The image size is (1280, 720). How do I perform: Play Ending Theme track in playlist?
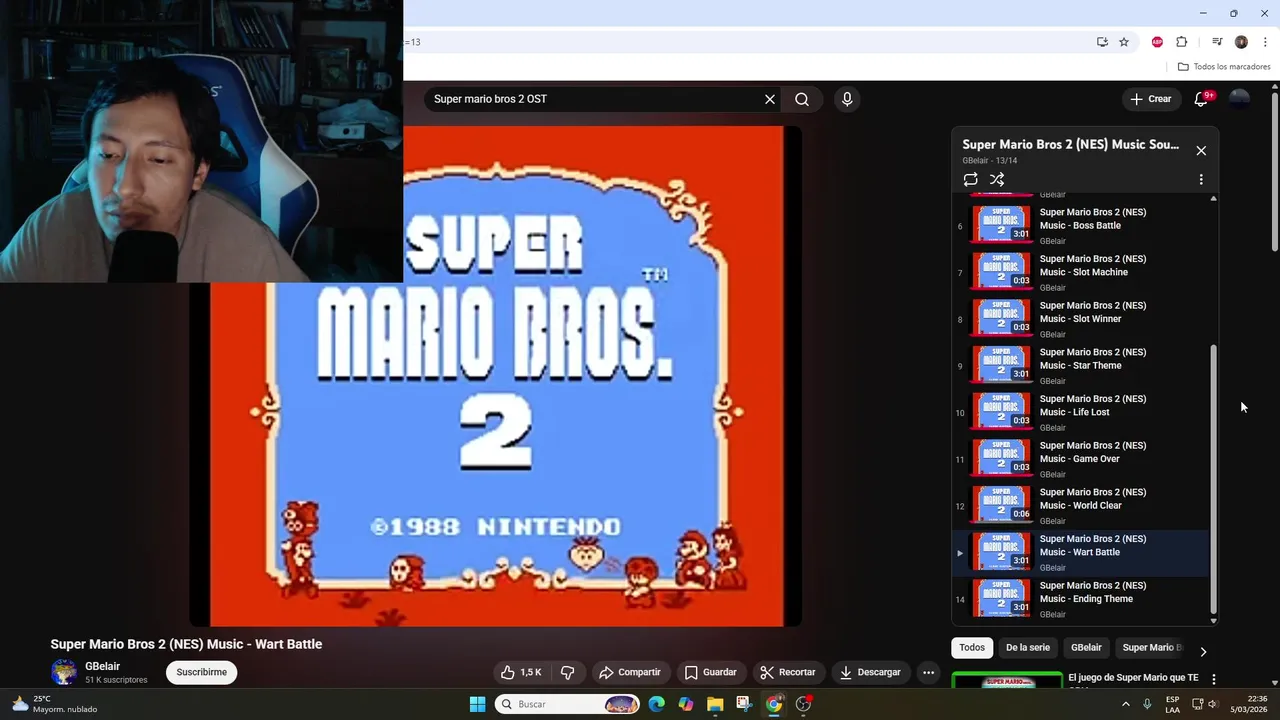tap(1082, 599)
